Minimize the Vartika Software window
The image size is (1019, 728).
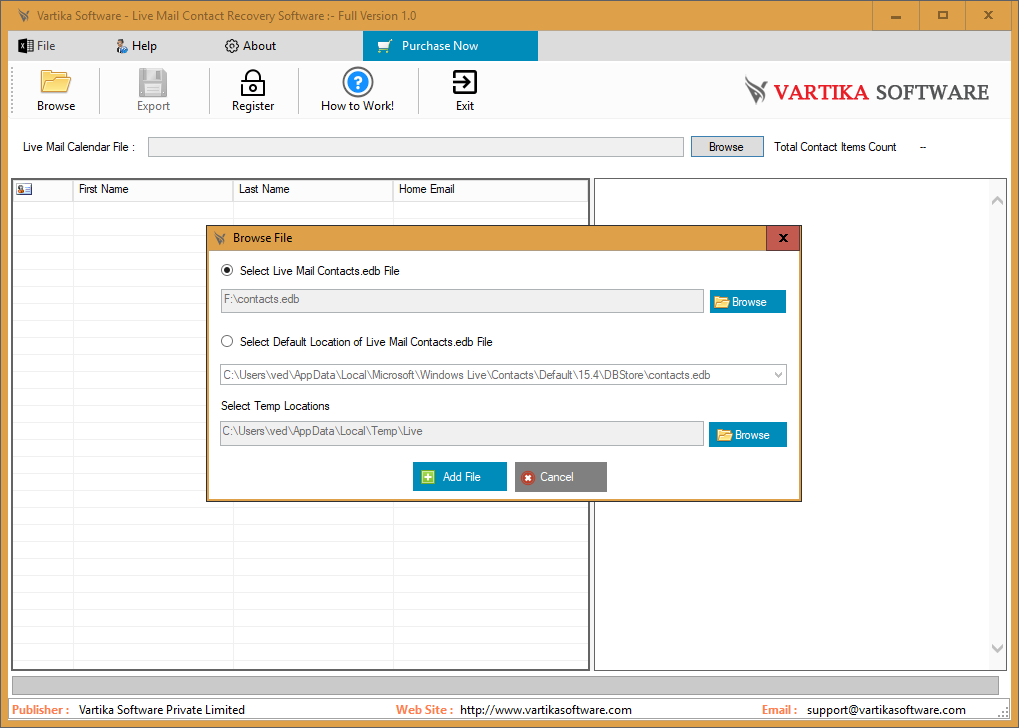click(x=896, y=16)
